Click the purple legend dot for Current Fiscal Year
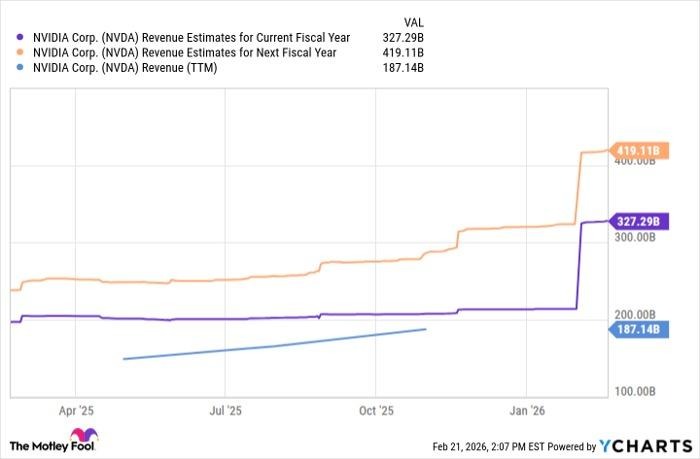The width and height of the screenshot is (700, 459). tap(20, 36)
